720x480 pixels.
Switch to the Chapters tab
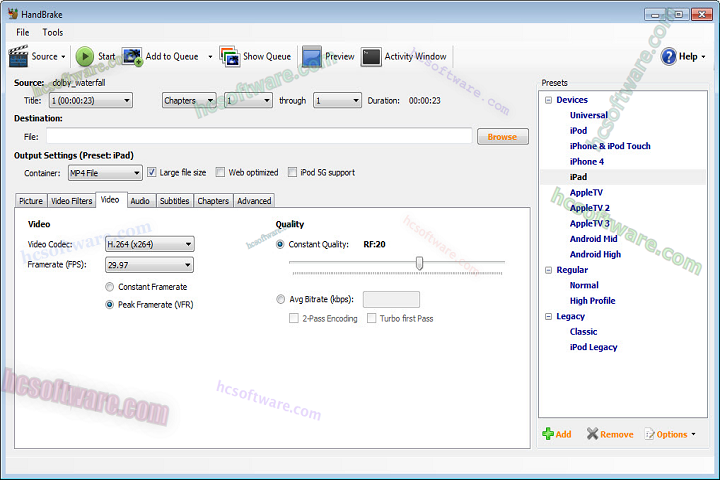tap(213, 201)
